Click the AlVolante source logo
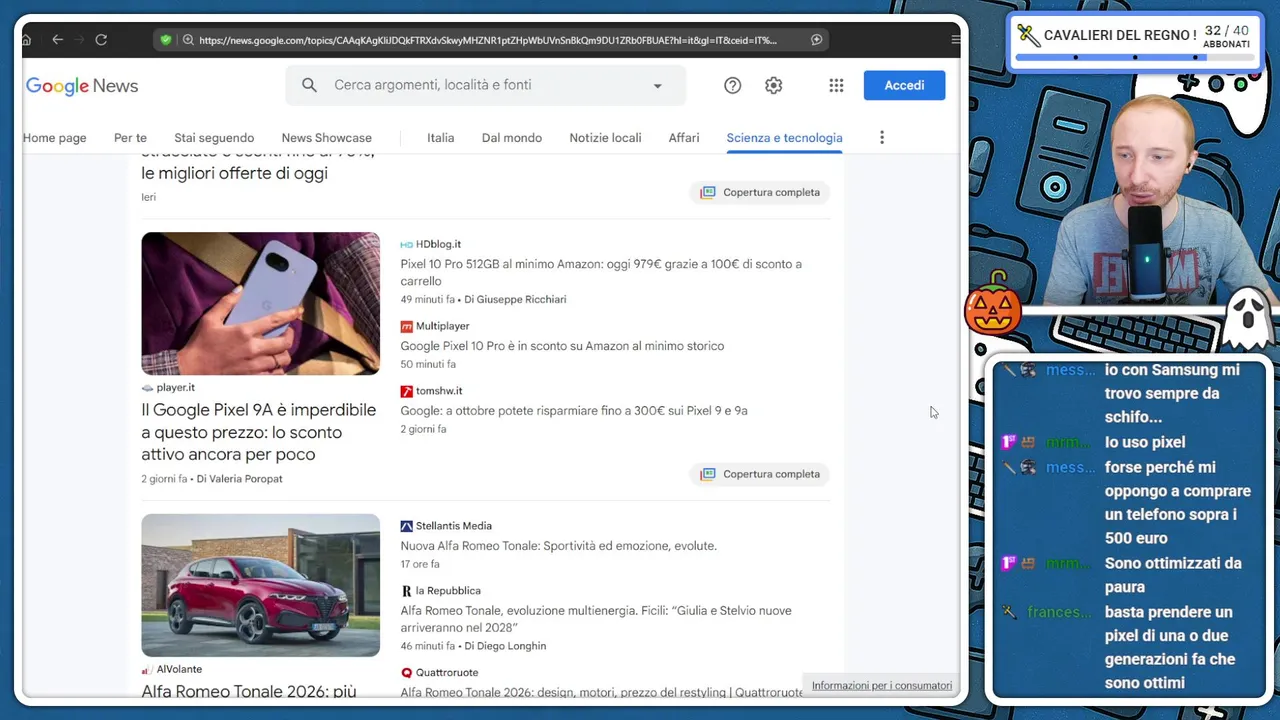 [147, 670]
